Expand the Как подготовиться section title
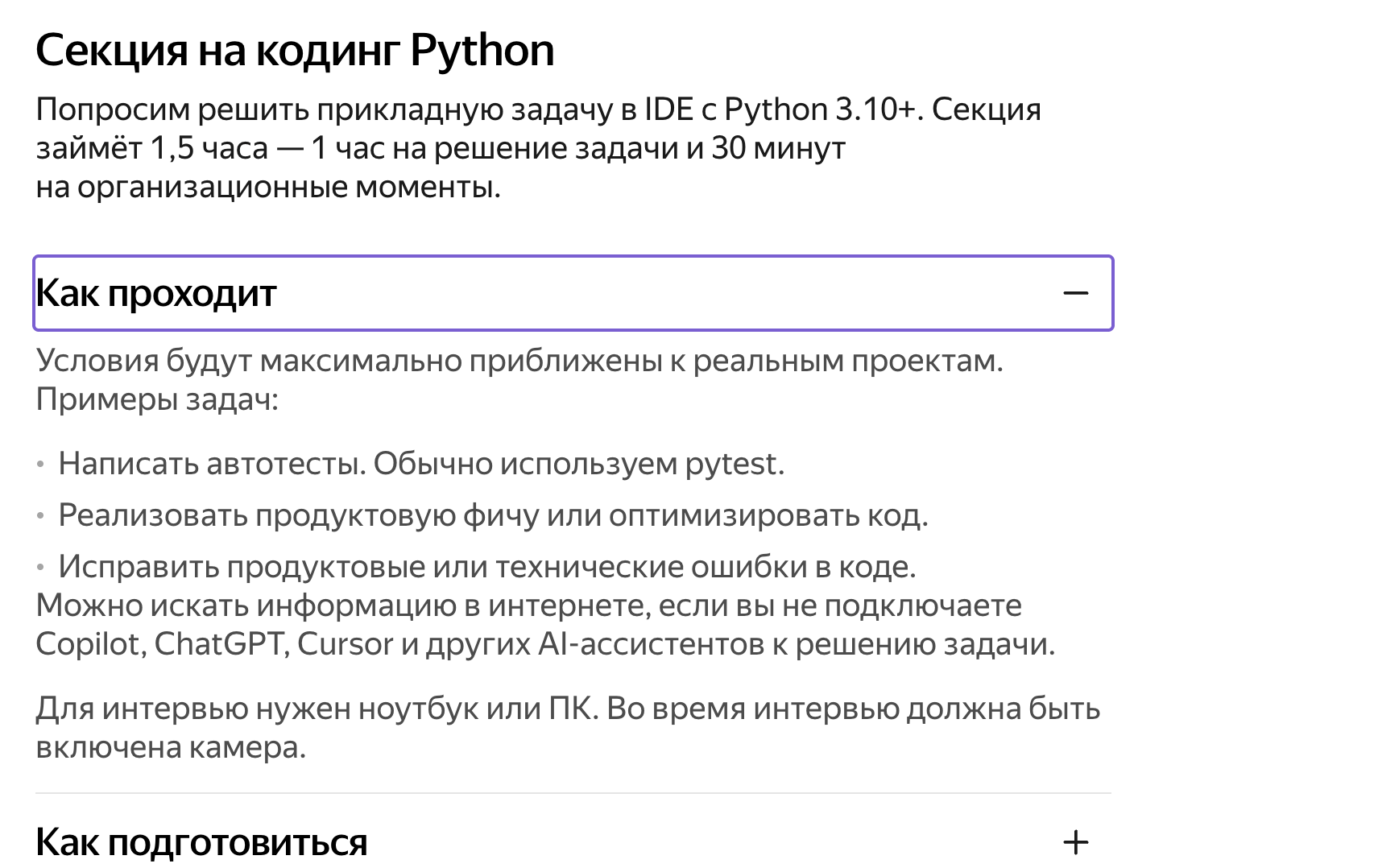 (201, 843)
